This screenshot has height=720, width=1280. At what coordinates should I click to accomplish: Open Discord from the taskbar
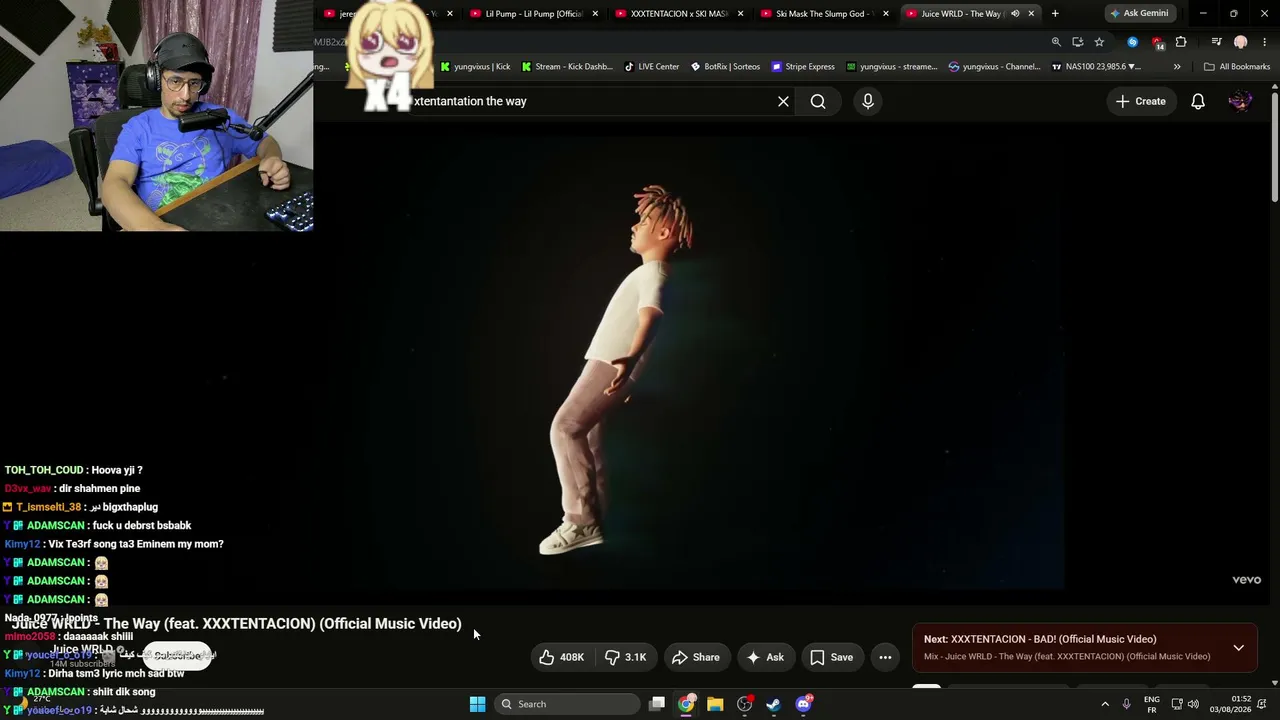tap(803, 704)
